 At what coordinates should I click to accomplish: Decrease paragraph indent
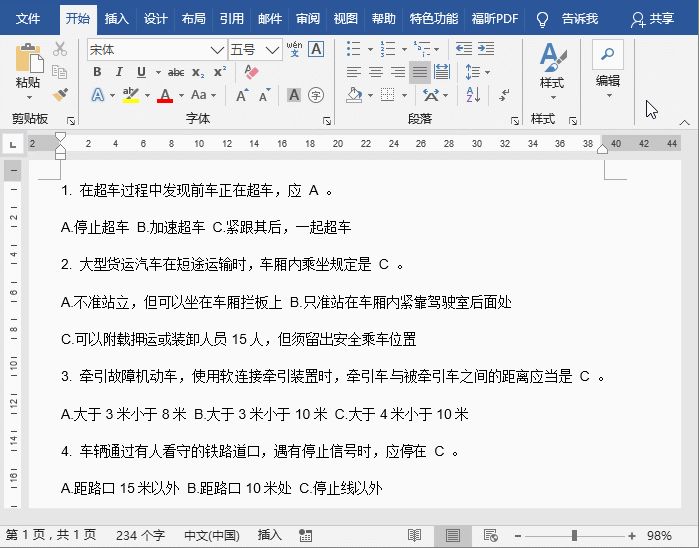[464, 49]
